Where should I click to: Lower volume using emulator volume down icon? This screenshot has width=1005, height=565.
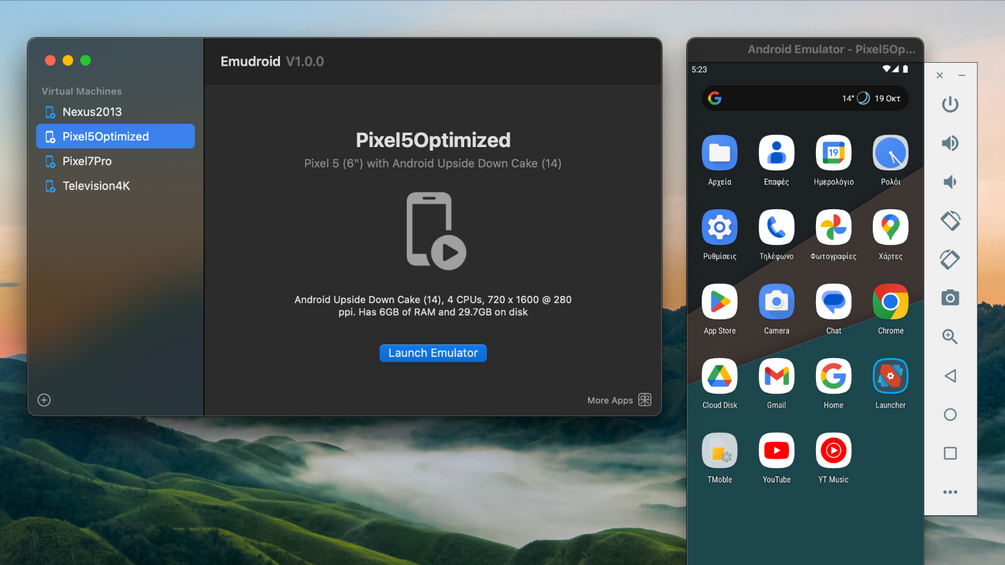pos(950,182)
